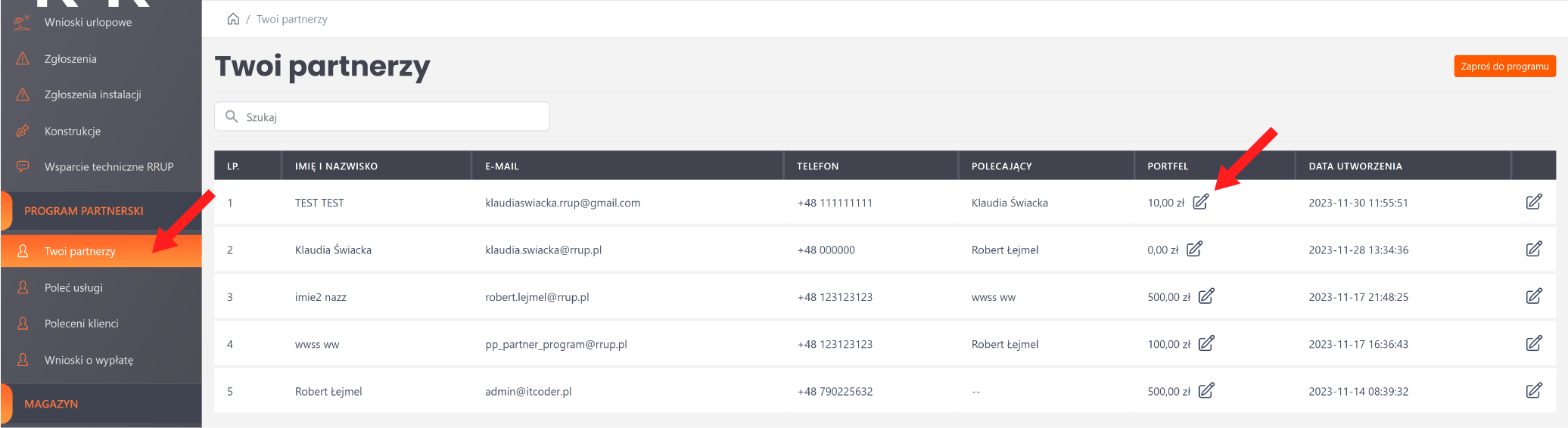The image size is (1568, 428).
Task: Edit the 0,00 zł wallet of Klaudia Świacka
Action: [1194, 250]
